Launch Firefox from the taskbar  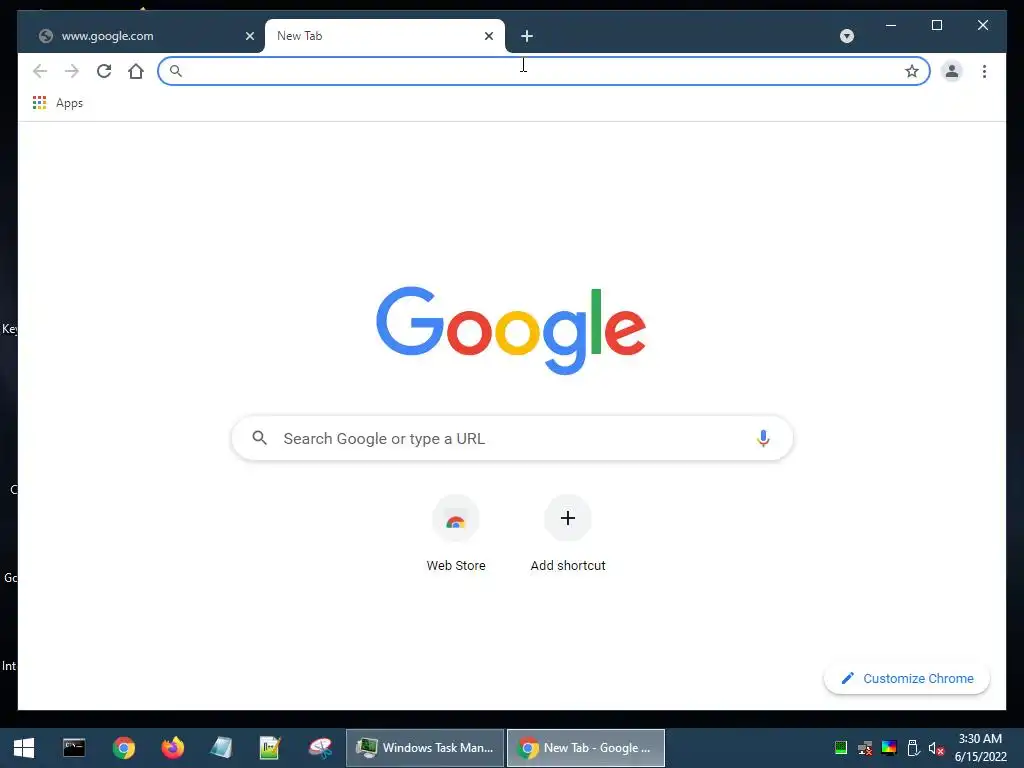pos(172,748)
